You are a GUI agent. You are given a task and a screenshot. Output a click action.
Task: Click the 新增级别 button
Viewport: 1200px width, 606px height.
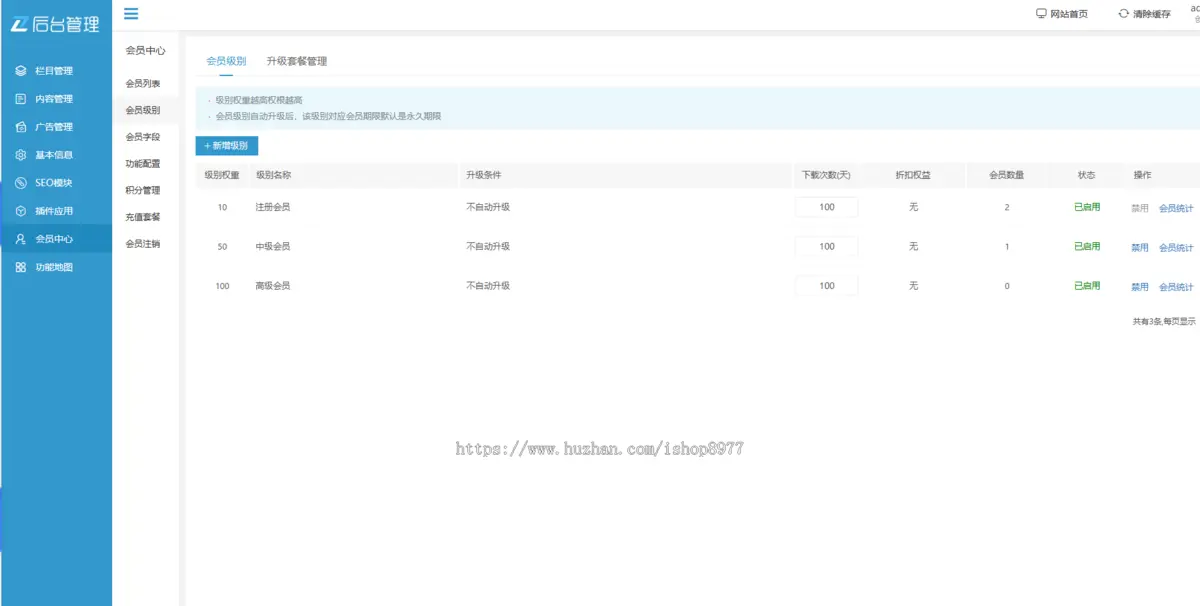(227, 146)
